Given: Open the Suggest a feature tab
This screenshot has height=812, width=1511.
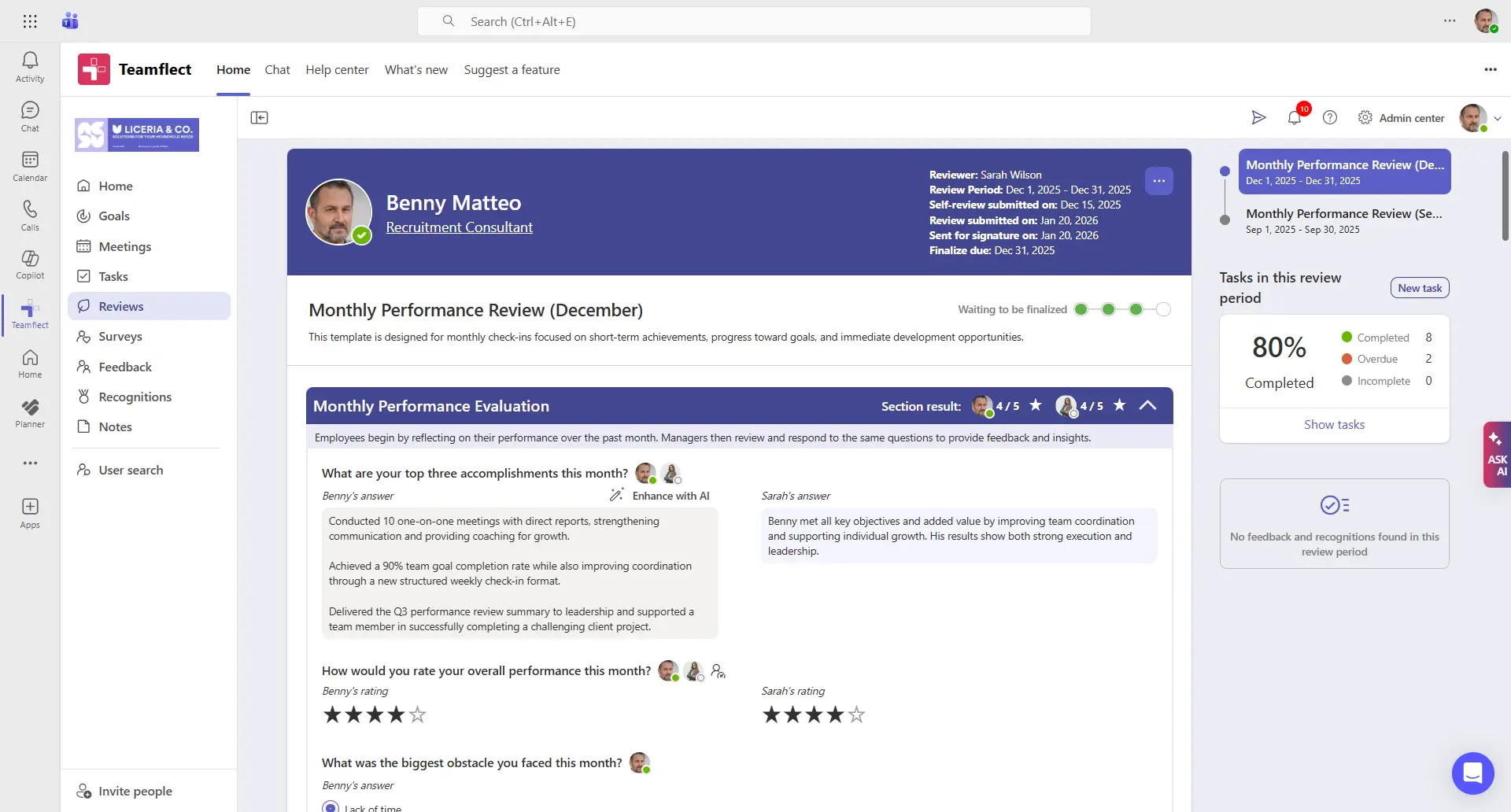Looking at the screenshot, I should [512, 69].
